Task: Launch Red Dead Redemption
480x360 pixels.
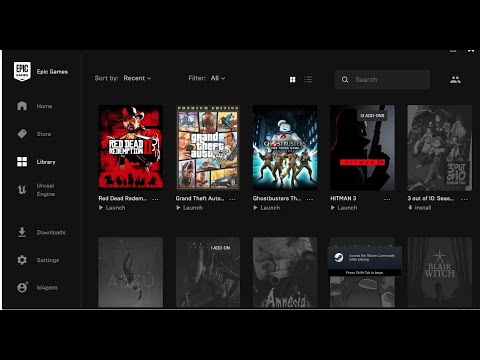Action: coord(112,208)
